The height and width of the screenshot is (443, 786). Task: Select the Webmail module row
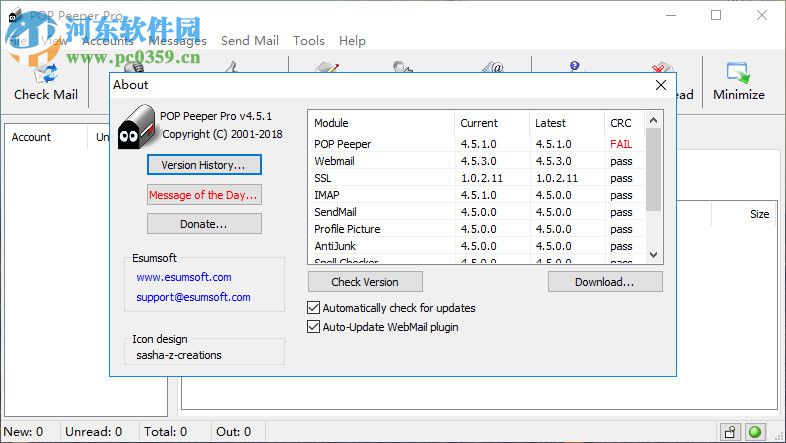pyautogui.click(x=477, y=161)
